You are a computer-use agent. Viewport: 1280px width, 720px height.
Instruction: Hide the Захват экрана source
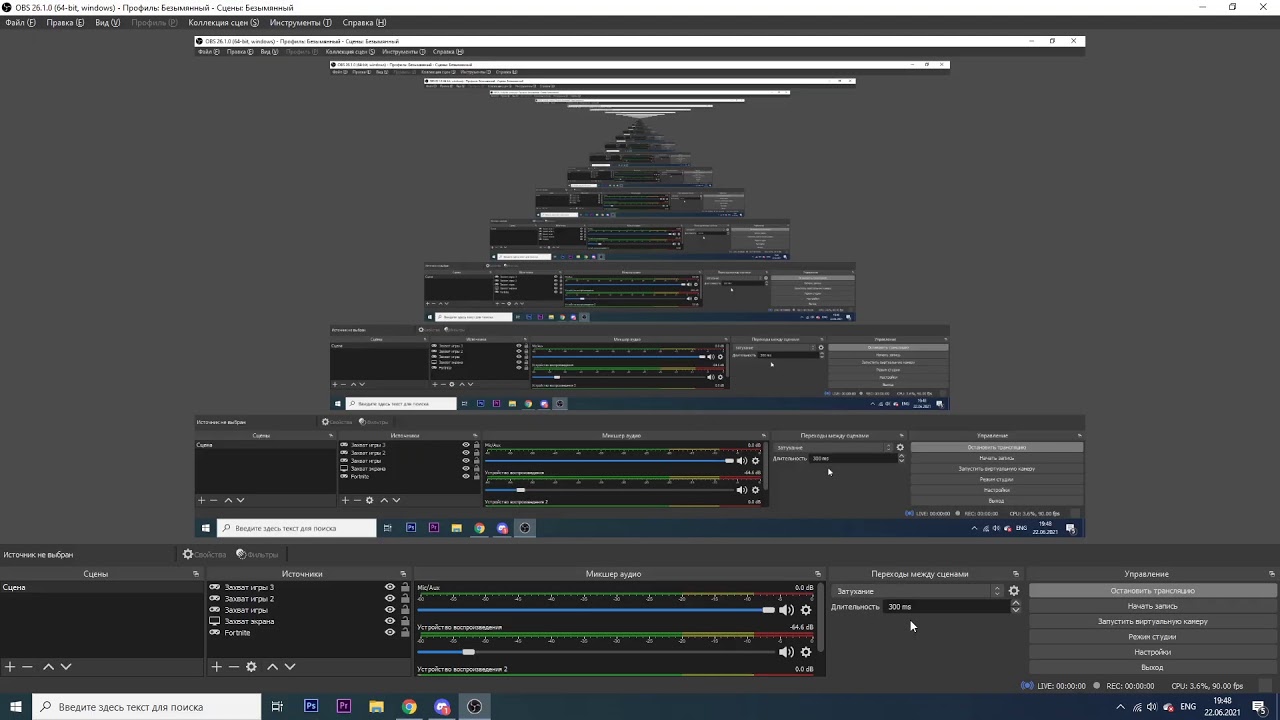(x=390, y=621)
